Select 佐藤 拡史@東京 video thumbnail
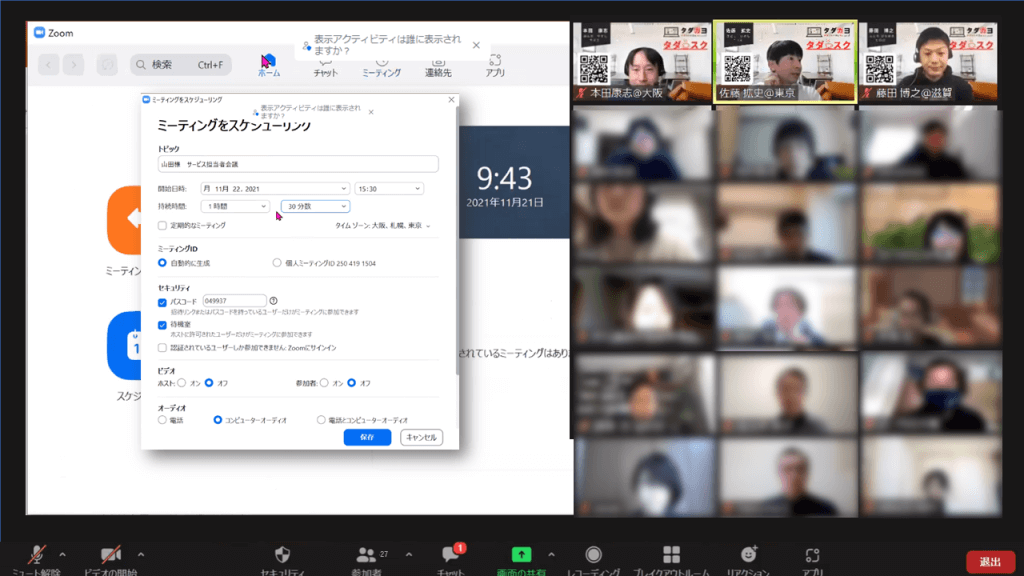Image resolution: width=1024 pixels, height=576 pixels. click(x=785, y=62)
